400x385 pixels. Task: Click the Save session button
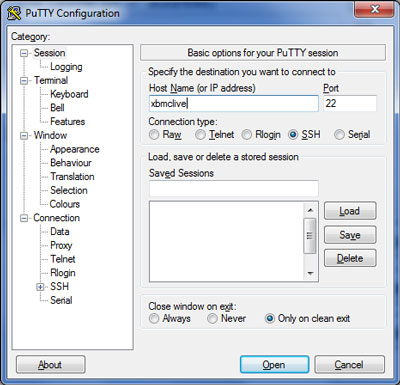click(x=350, y=235)
